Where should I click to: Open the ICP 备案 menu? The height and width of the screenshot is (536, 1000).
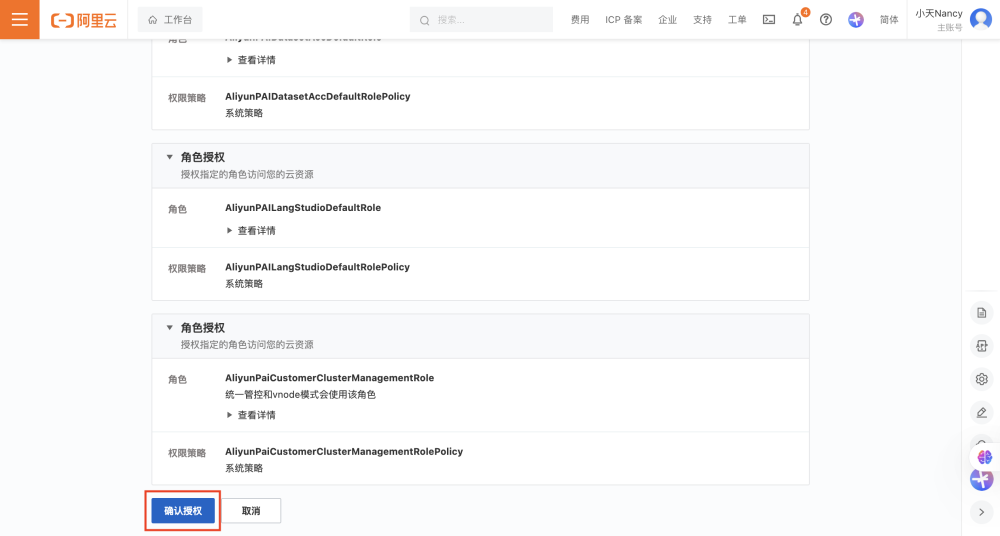(x=623, y=20)
